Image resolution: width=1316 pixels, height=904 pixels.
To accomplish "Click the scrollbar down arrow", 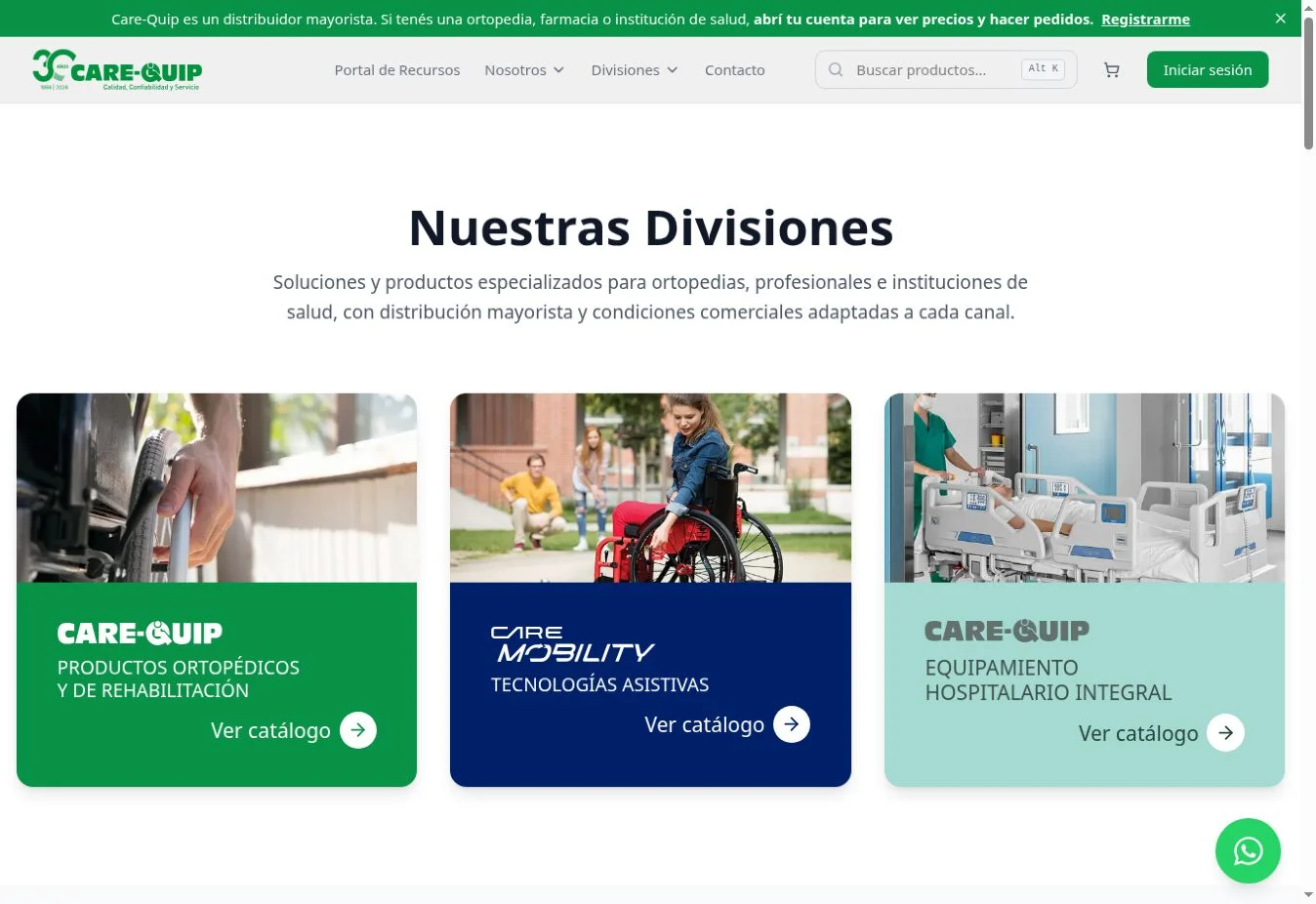I will click(1308, 894).
